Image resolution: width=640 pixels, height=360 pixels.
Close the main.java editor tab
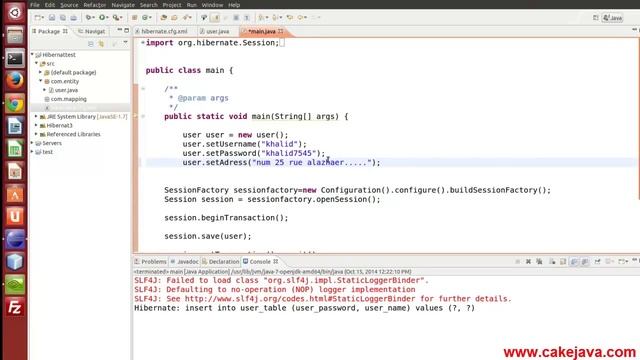280,31
